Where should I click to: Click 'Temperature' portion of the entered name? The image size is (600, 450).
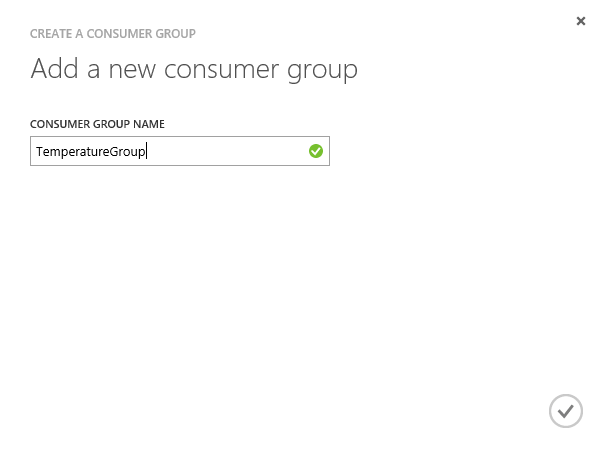73,152
